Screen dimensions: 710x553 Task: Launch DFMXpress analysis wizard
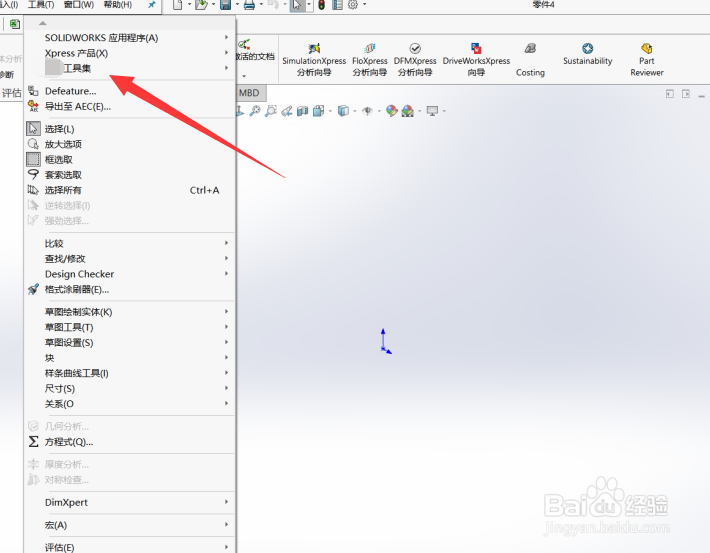pyautogui.click(x=415, y=60)
